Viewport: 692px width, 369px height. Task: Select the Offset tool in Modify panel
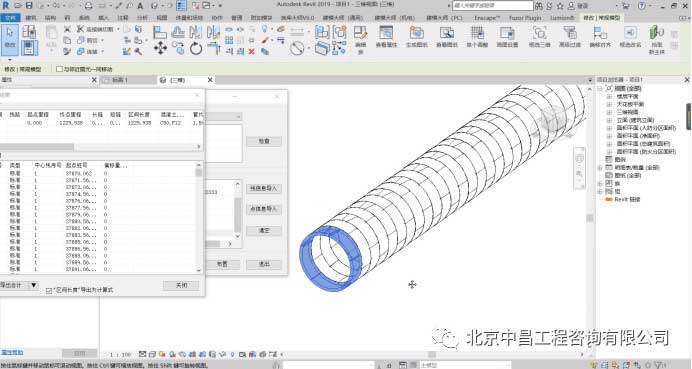pyautogui.click(x=178, y=32)
